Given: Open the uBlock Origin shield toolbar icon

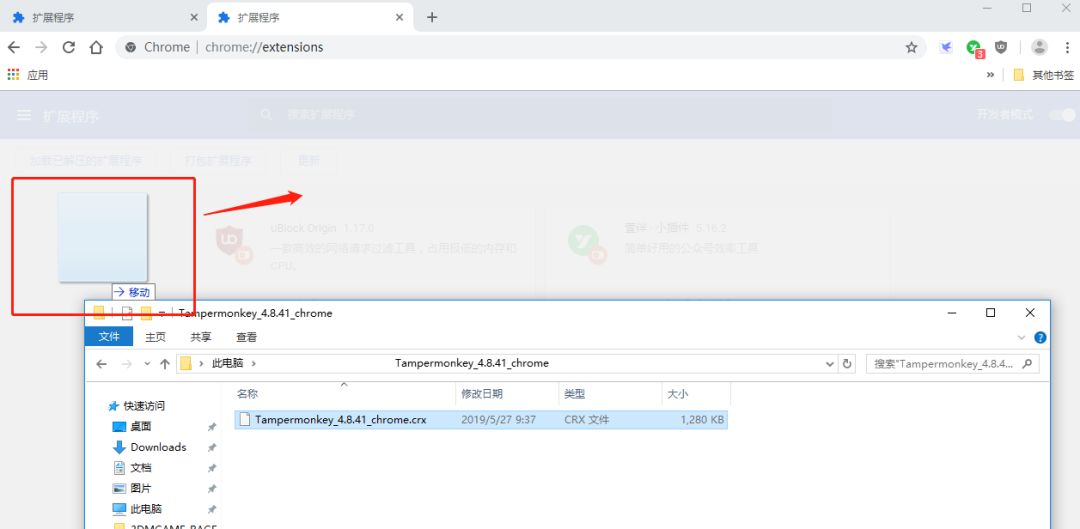Looking at the screenshot, I should (x=1001, y=47).
